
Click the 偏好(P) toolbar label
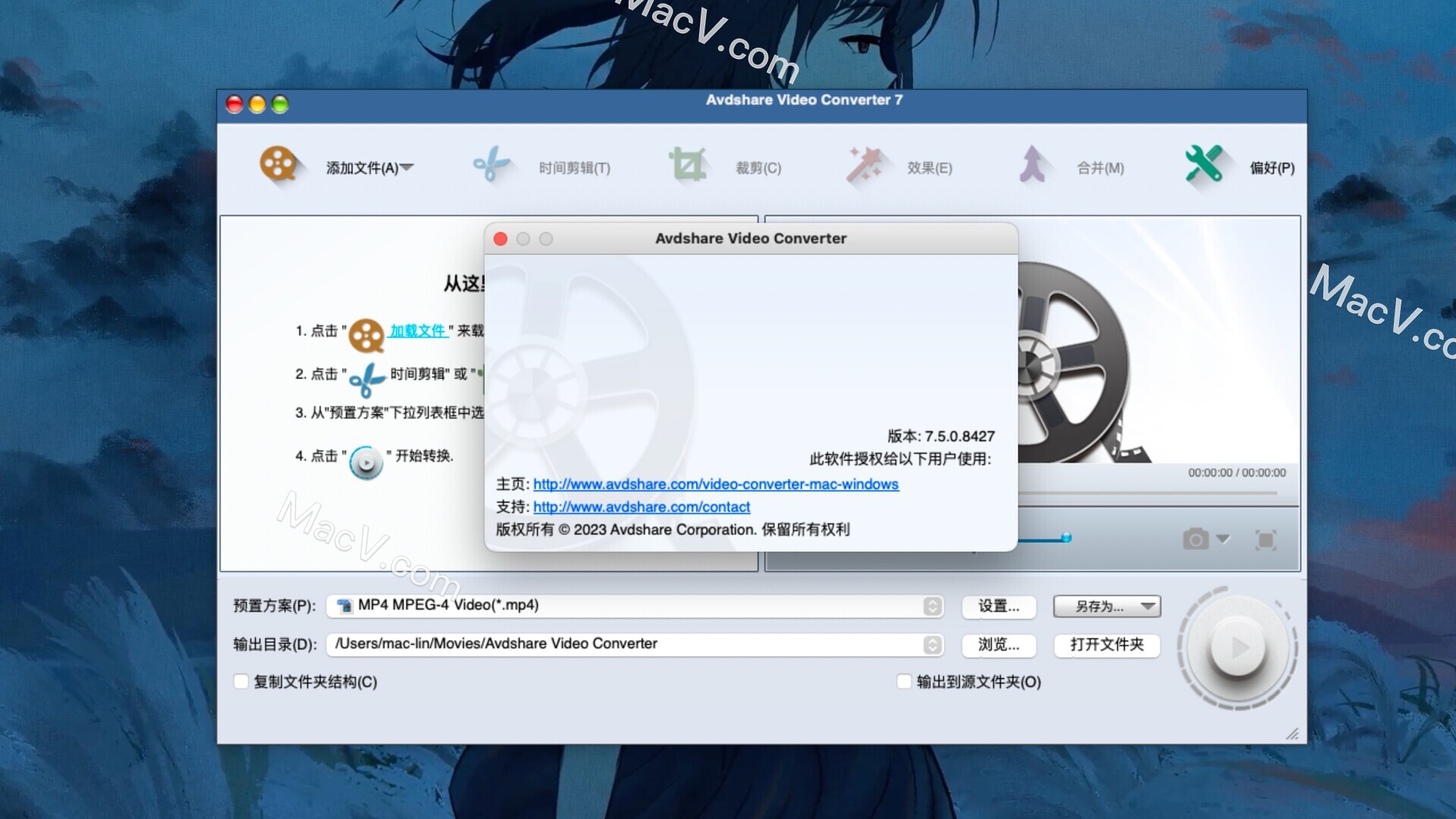[1272, 168]
